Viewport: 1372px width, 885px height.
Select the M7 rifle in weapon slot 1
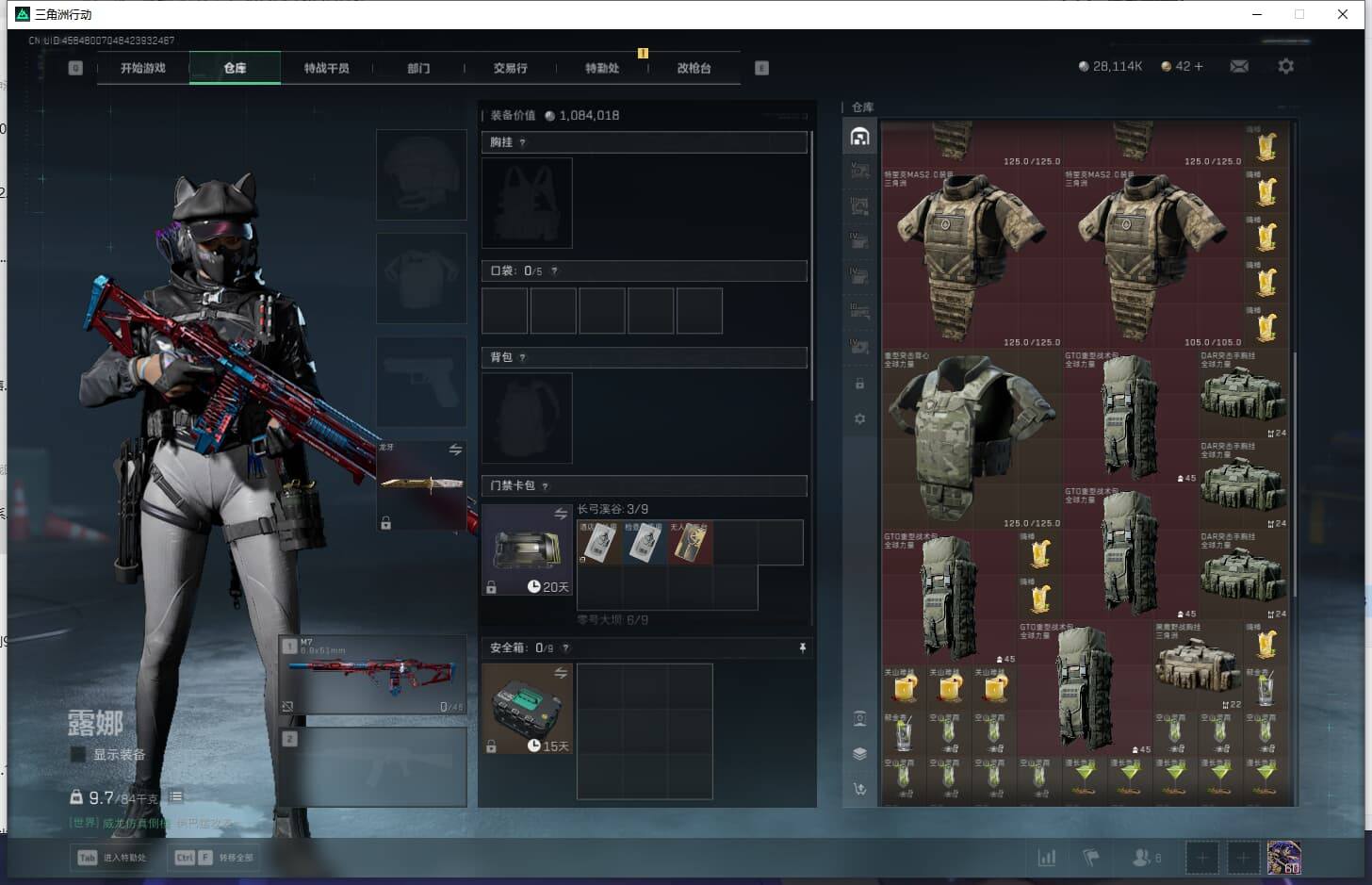(x=373, y=675)
